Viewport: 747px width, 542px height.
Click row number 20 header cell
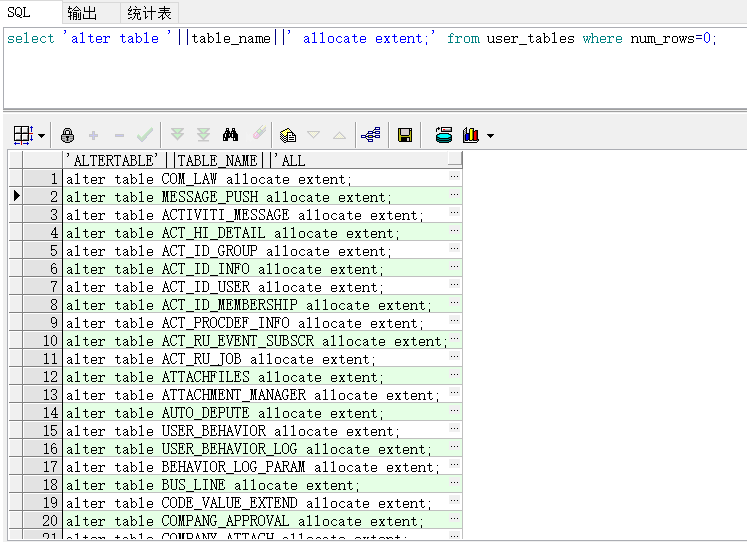click(43, 521)
